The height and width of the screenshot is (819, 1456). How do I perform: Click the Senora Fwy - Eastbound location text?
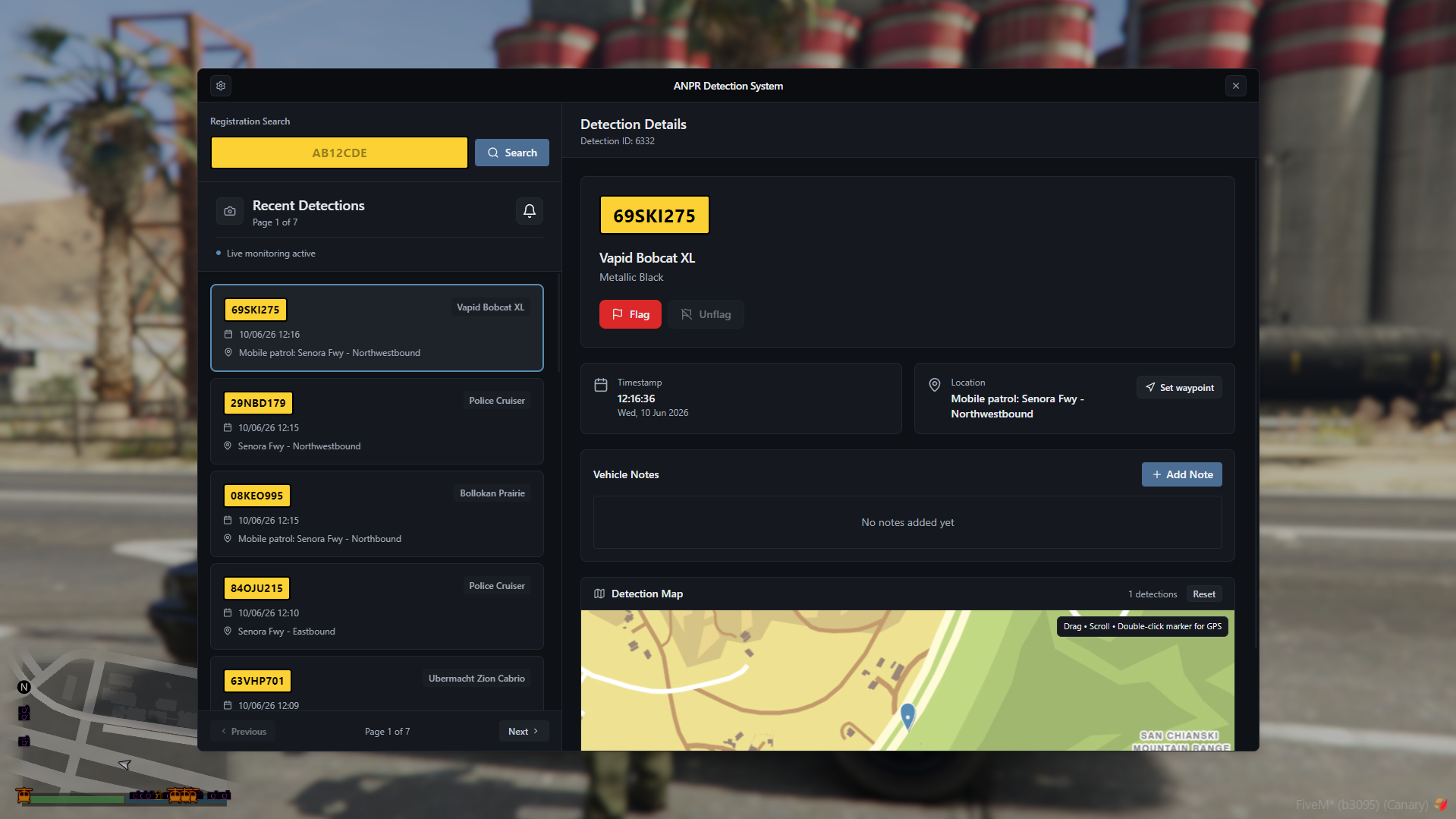click(x=287, y=632)
